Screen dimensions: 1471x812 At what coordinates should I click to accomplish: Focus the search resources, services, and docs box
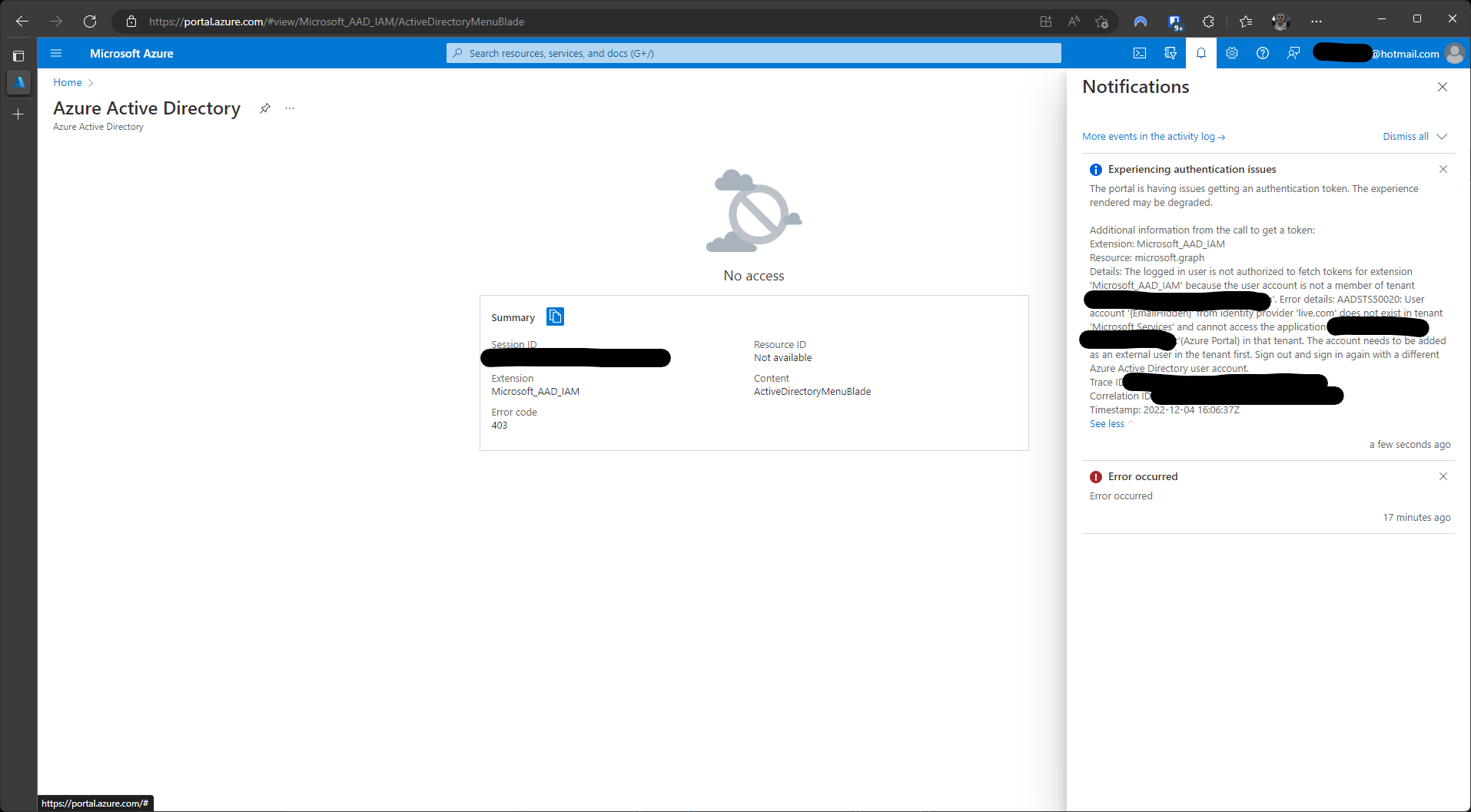point(753,53)
